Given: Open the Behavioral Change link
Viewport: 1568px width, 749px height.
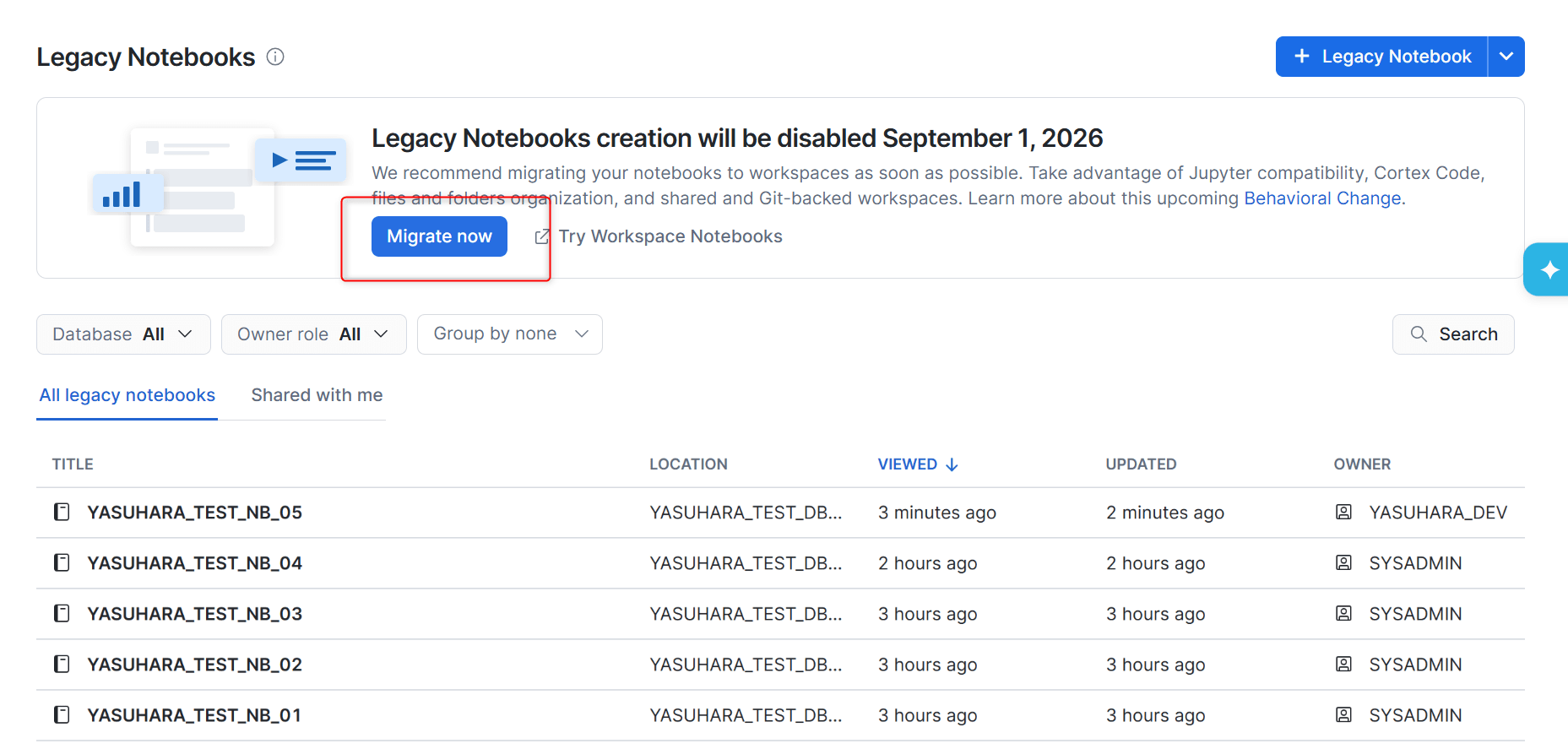Looking at the screenshot, I should pyautogui.click(x=1322, y=198).
